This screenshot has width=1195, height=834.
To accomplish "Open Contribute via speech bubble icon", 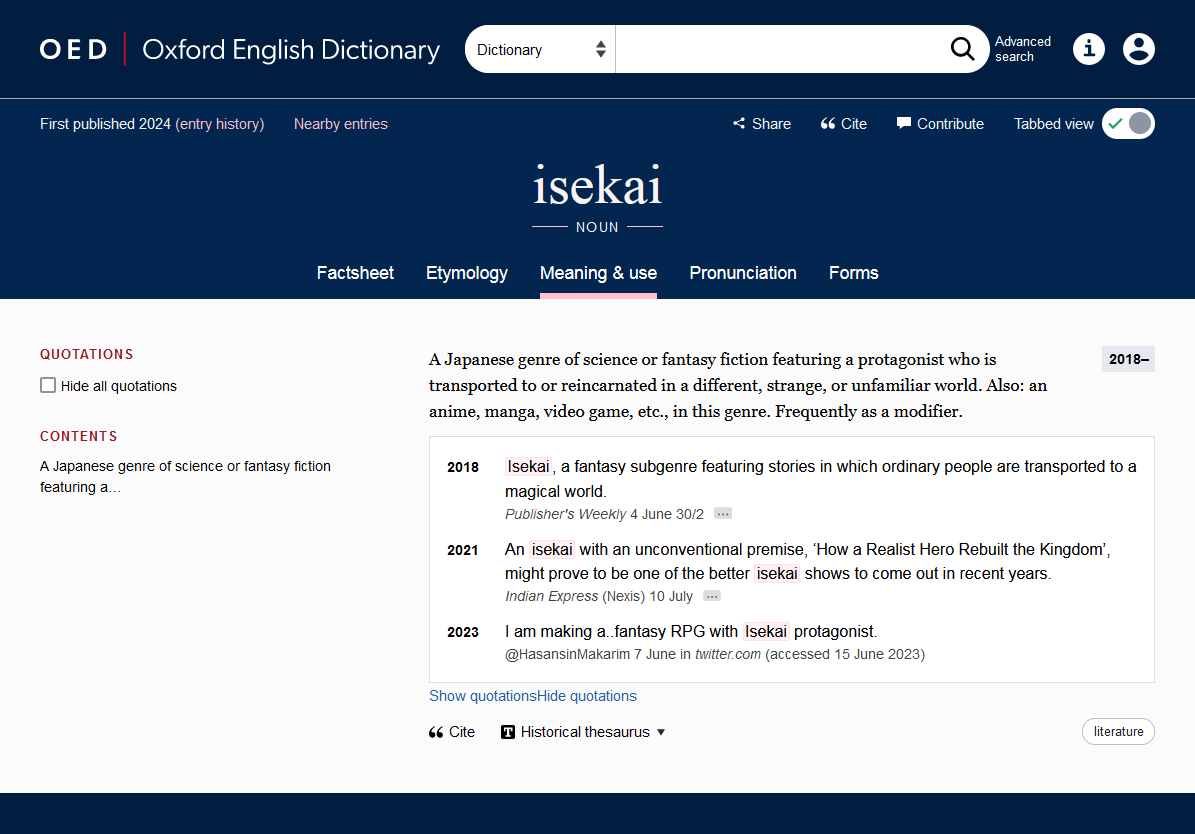I will [x=904, y=124].
